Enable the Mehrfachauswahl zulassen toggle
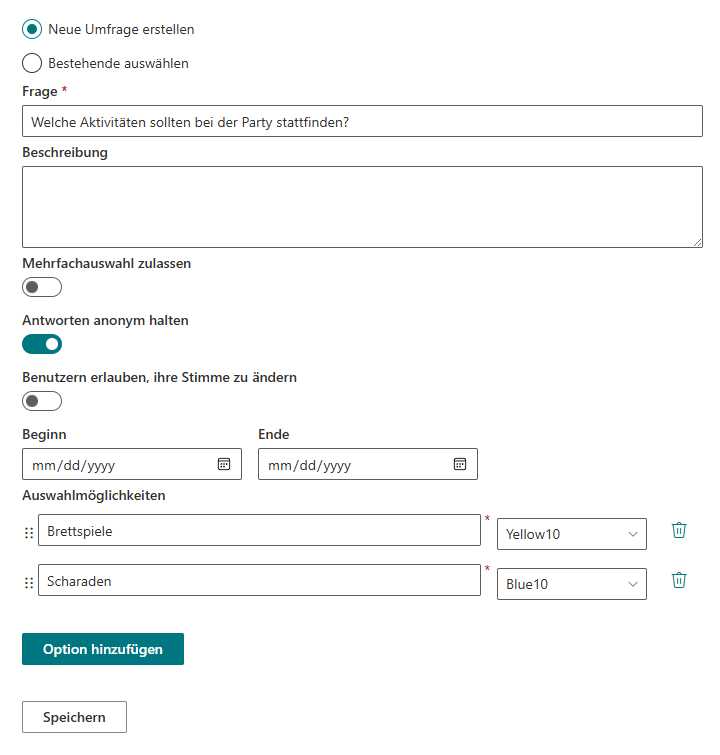Image resolution: width=720 pixels, height=755 pixels. (x=42, y=287)
